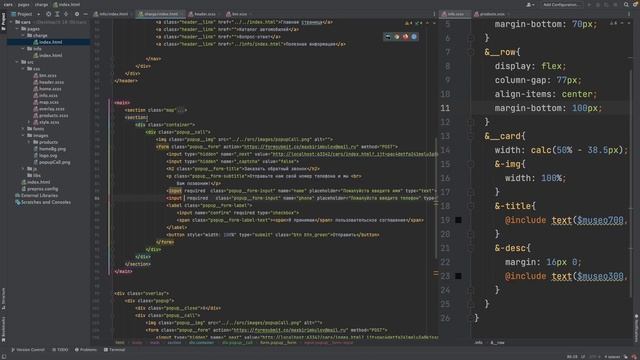640x360 pixels.
Task: Open page in Chrome from floating browser bar
Action: [x=397, y=37]
